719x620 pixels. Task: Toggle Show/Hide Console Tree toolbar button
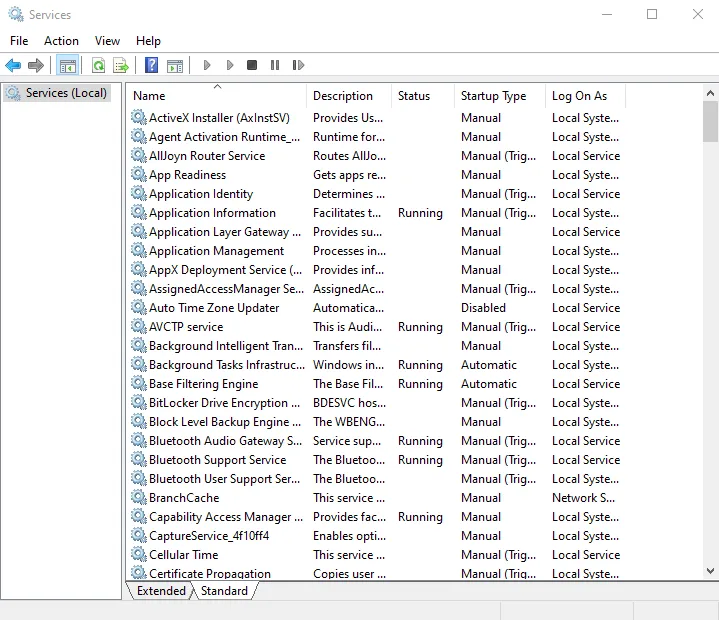tap(68, 66)
